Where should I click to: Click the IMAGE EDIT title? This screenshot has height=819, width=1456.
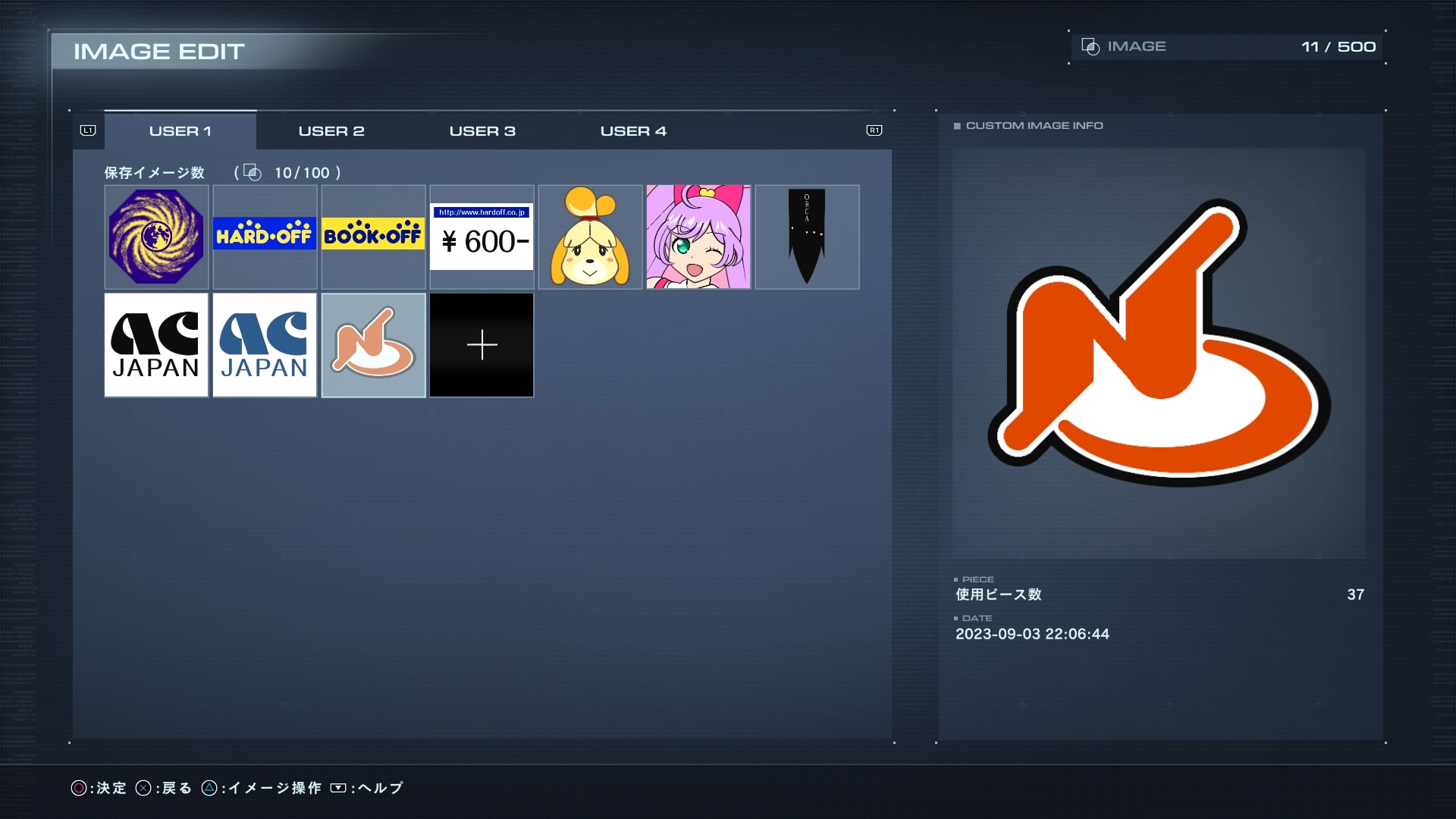pyautogui.click(x=159, y=52)
